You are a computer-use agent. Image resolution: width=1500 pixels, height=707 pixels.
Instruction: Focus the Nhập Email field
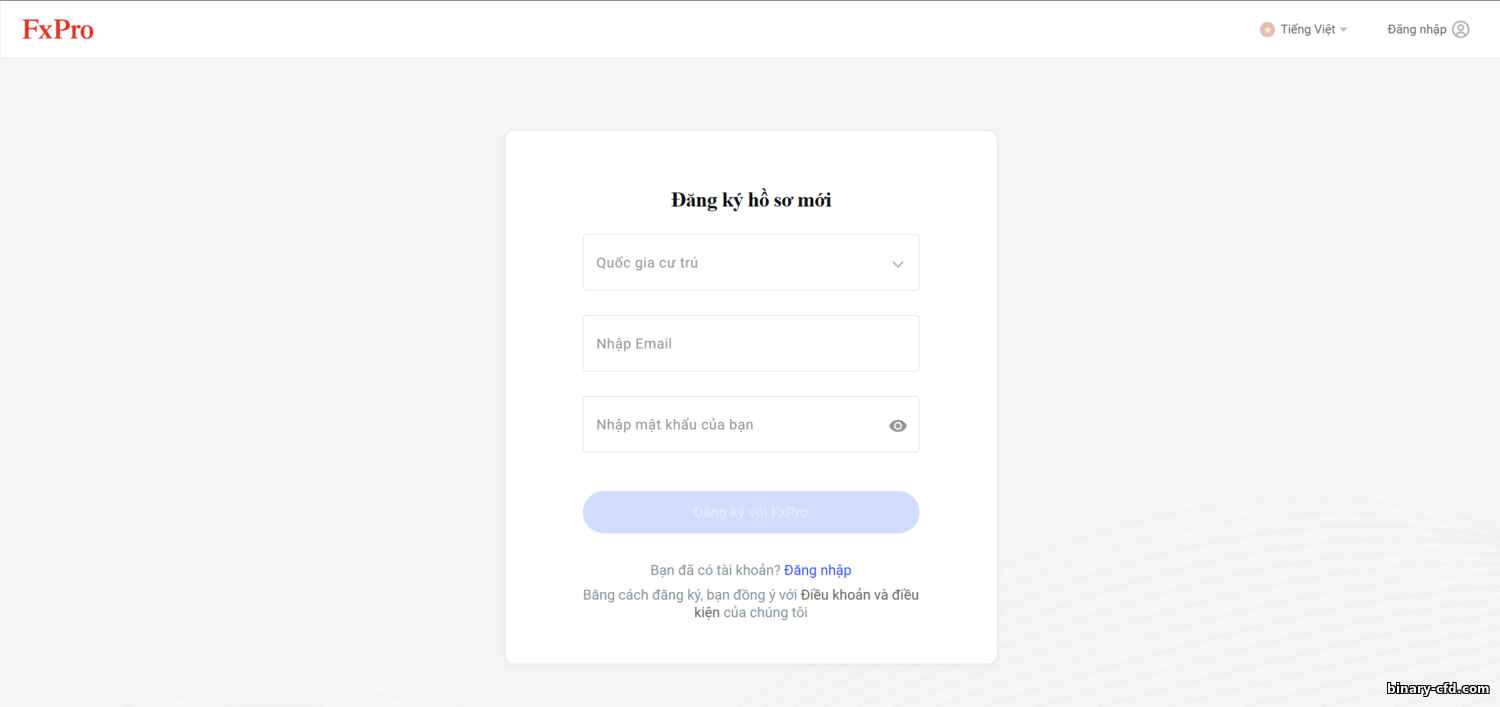tap(751, 343)
